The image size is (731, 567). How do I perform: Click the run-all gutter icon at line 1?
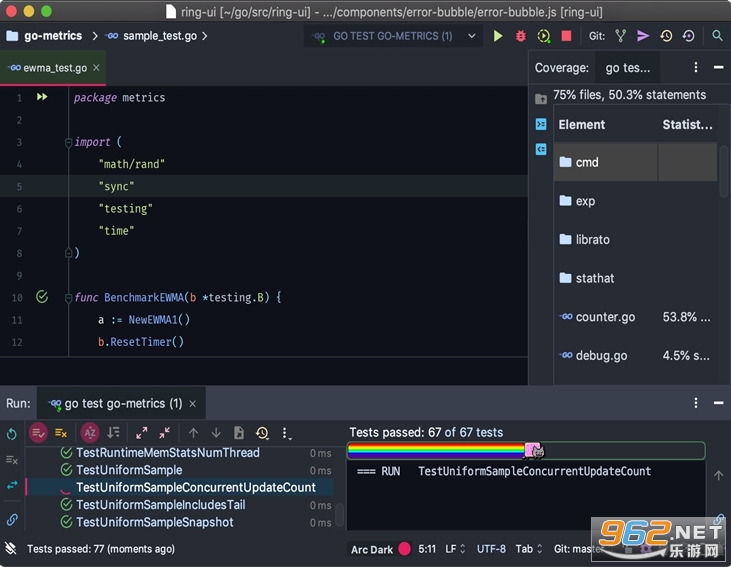point(42,97)
